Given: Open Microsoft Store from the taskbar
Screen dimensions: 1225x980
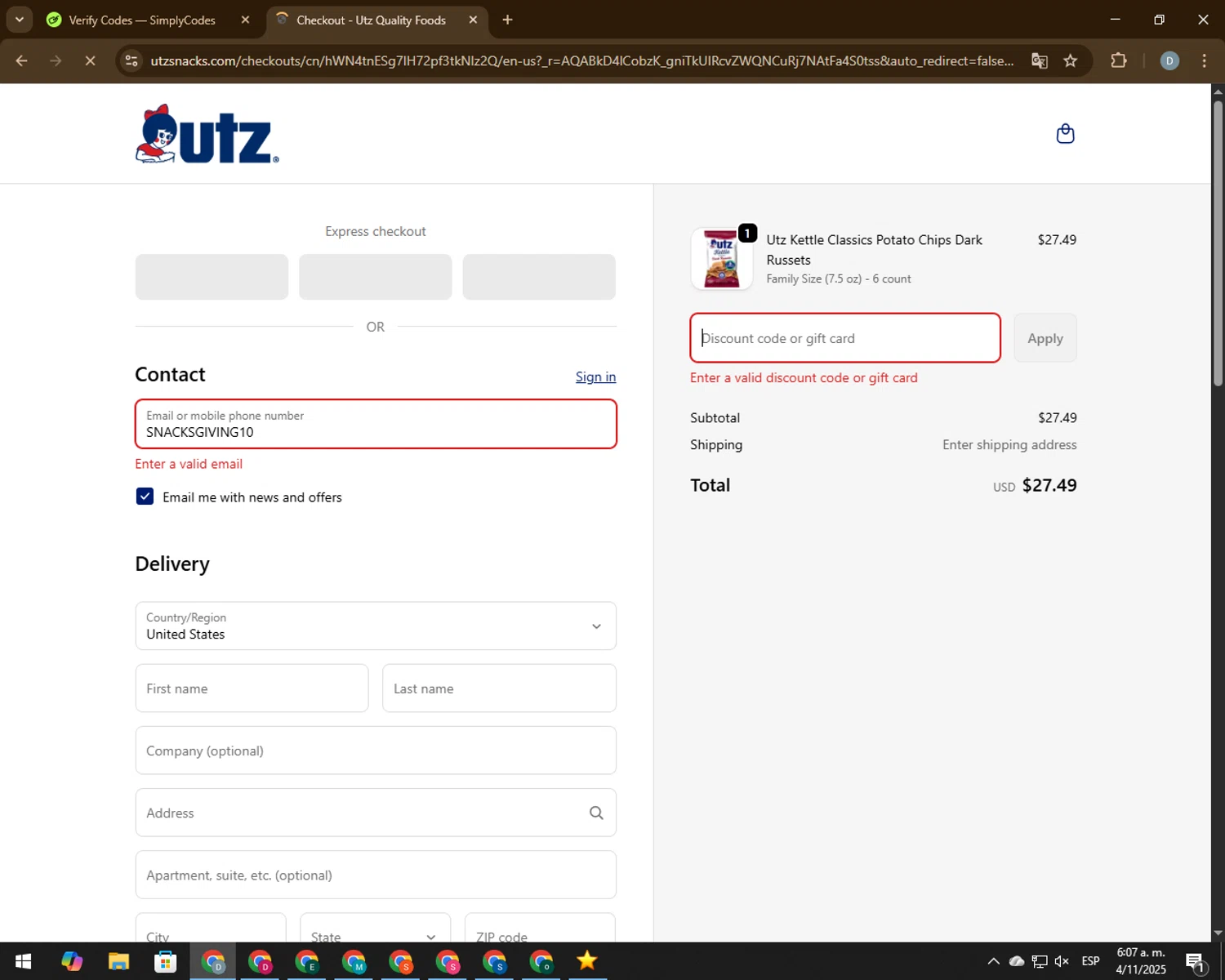Looking at the screenshot, I should tap(166, 961).
